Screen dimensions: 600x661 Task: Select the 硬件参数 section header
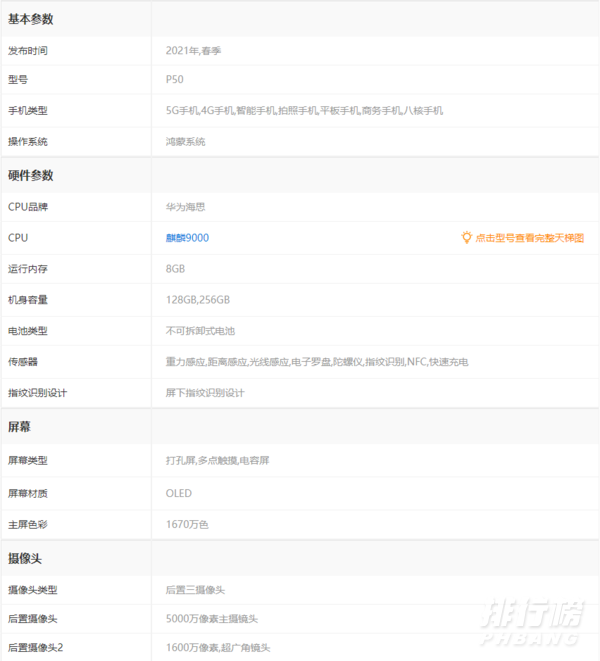point(31,175)
